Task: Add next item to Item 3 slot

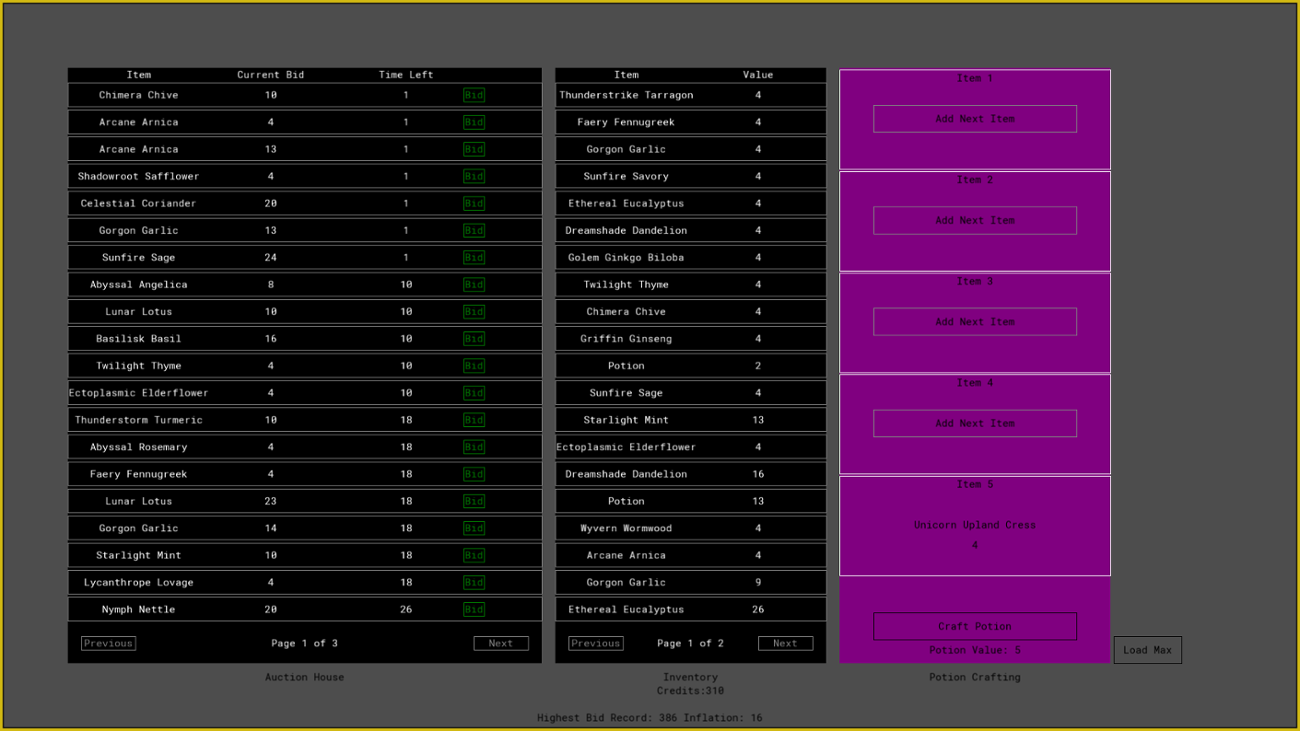Action: pos(975,322)
